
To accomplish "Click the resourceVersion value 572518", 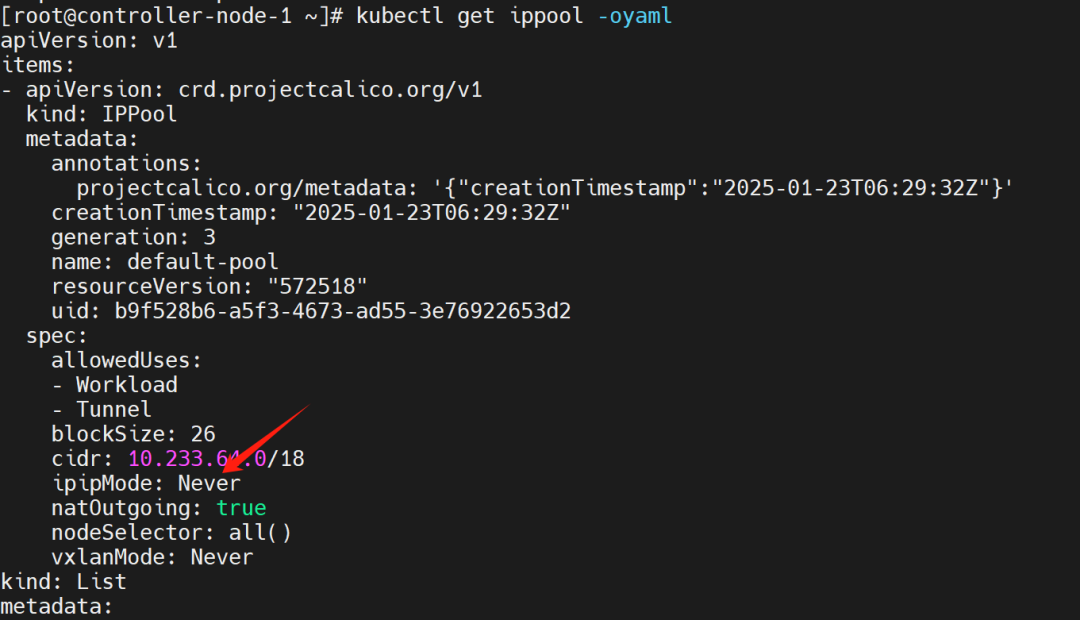I will pos(318,287).
